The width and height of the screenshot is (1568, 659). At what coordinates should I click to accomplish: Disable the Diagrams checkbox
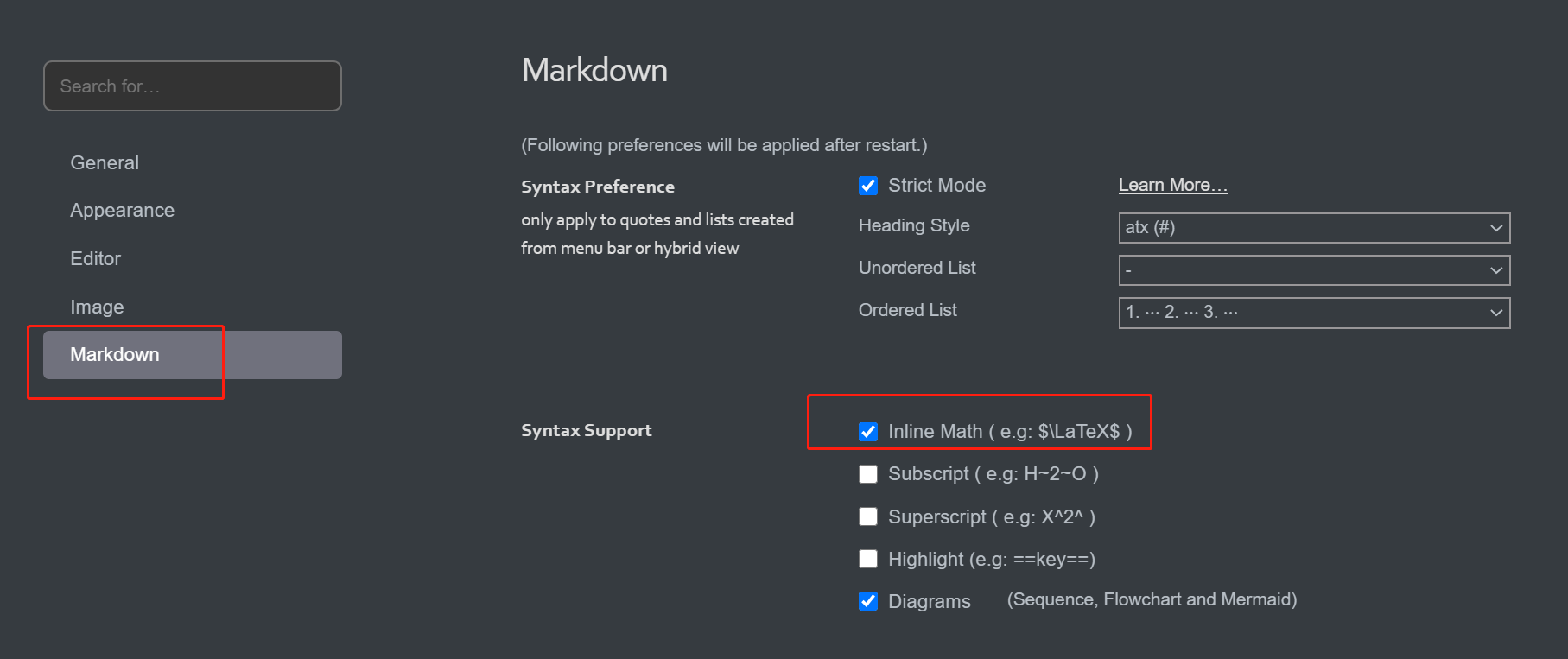tap(868, 601)
